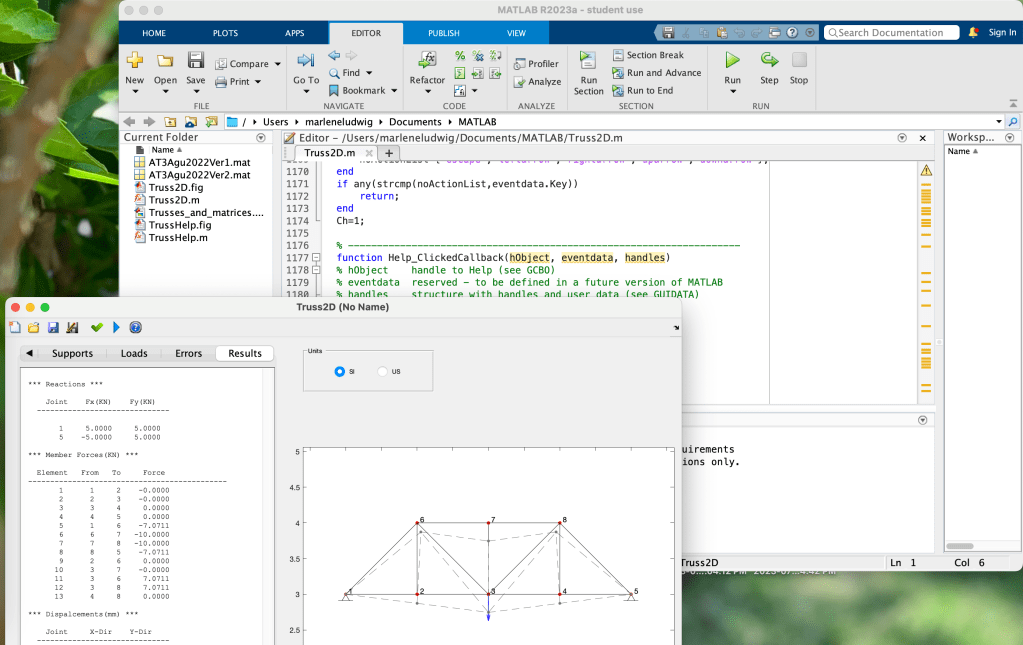The width and height of the screenshot is (1023, 645).
Task: Select the SI units radio button
Action: pyautogui.click(x=340, y=371)
